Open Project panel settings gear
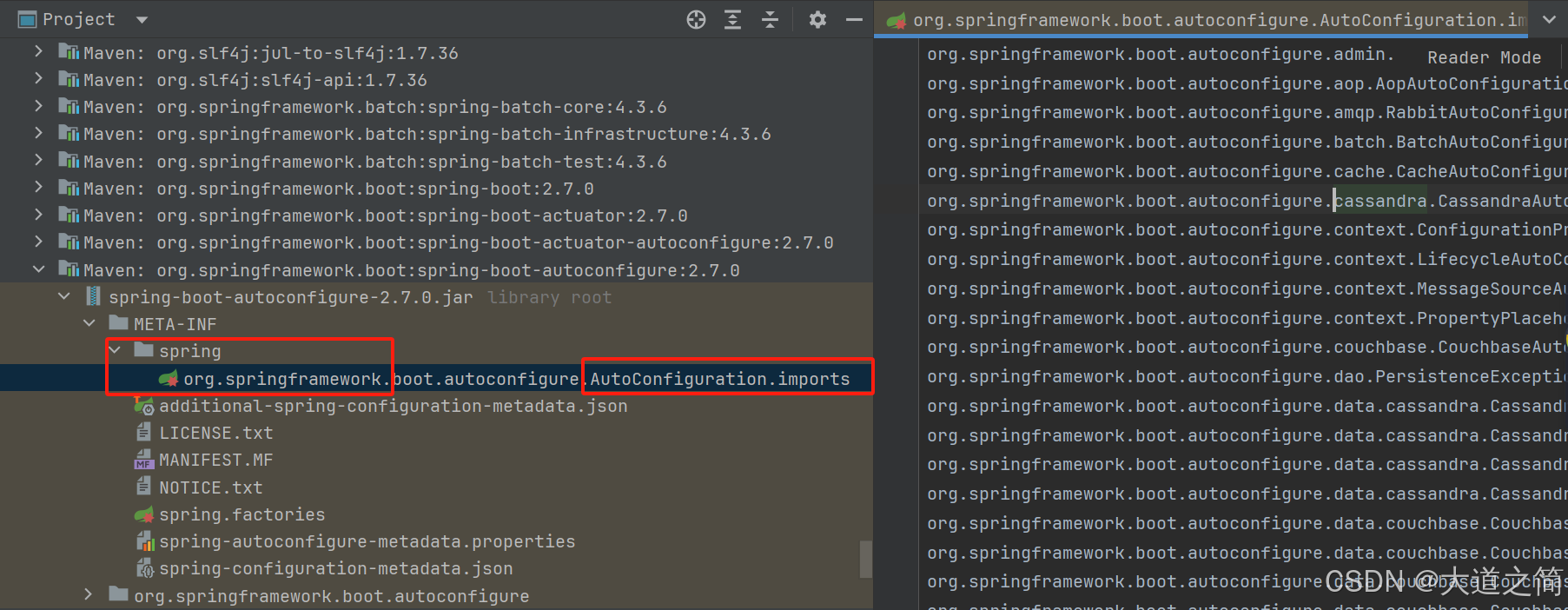The width and height of the screenshot is (1568, 610). click(817, 19)
